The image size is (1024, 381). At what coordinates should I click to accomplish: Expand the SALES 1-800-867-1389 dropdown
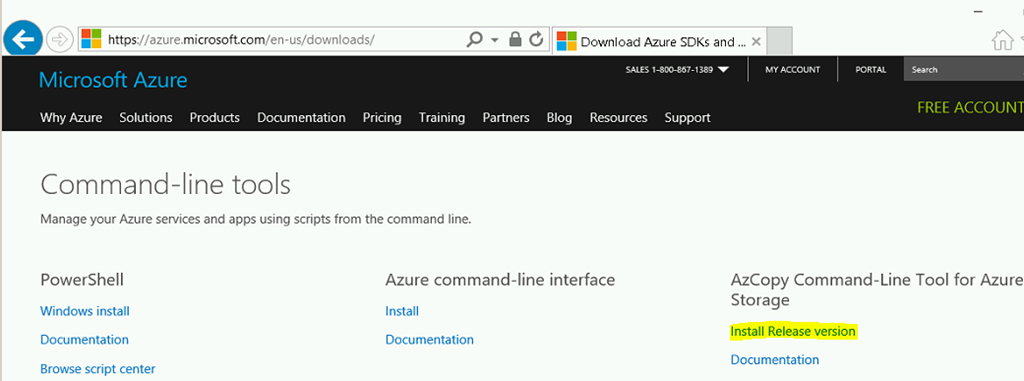click(677, 70)
